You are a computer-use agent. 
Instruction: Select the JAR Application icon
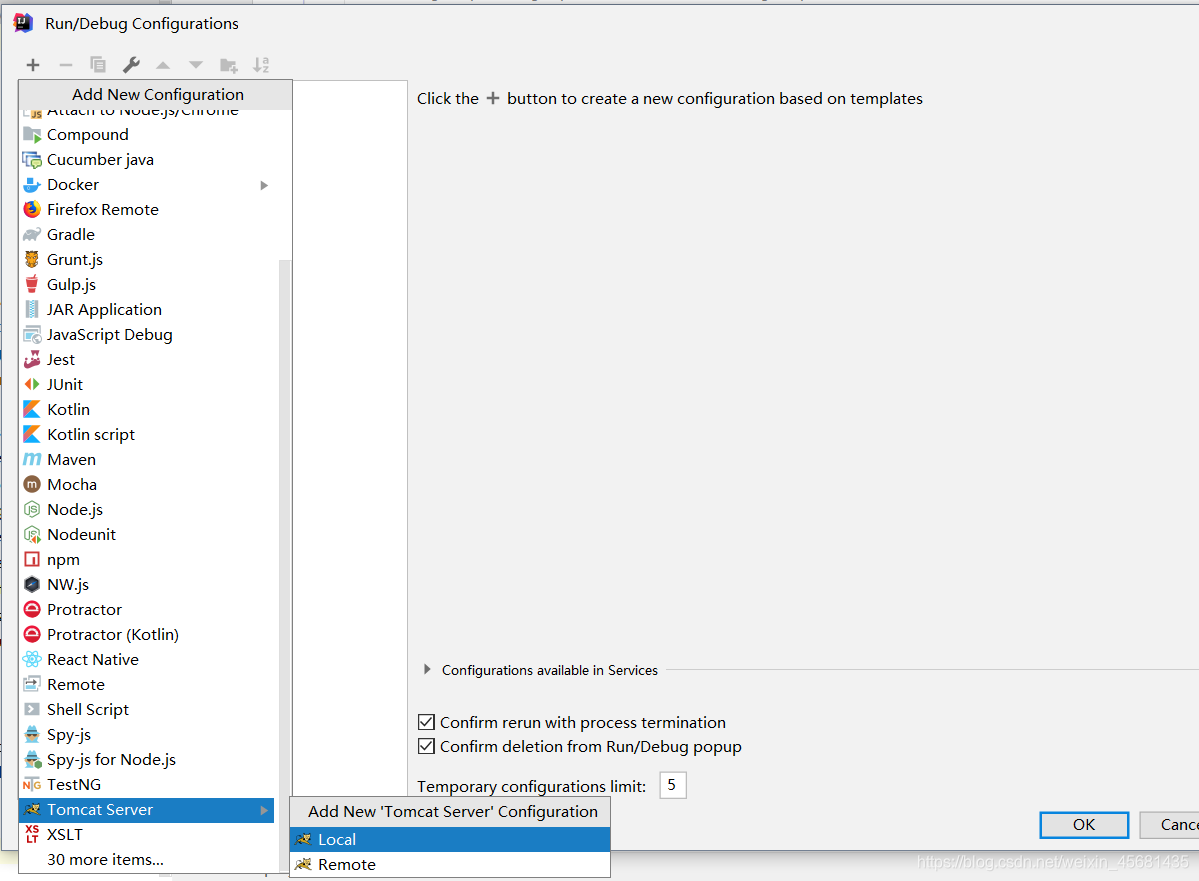(32, 310)
